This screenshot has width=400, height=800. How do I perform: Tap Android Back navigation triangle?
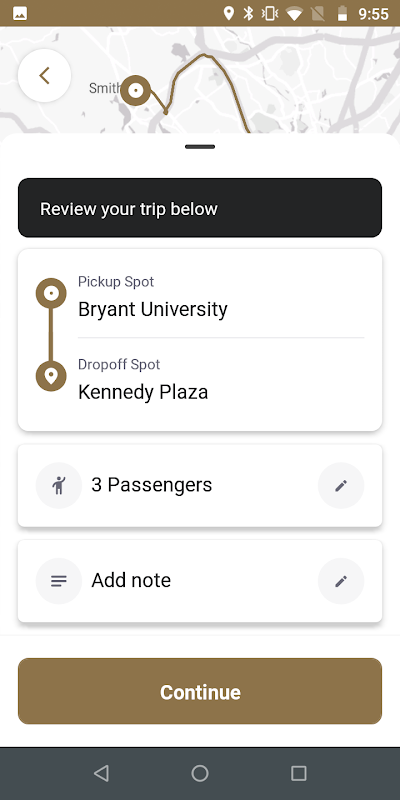click(101, 773)
